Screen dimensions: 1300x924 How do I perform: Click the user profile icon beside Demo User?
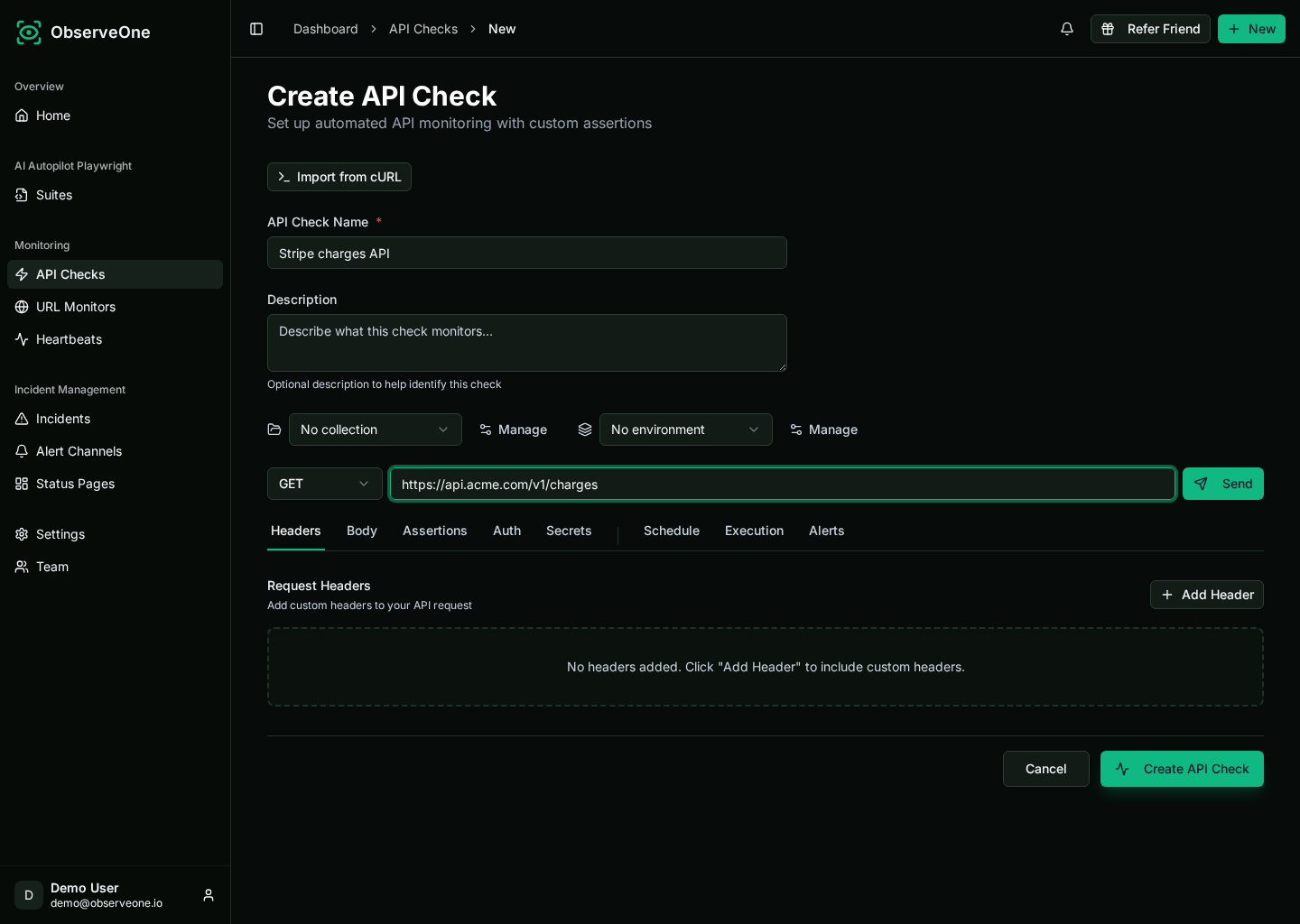point(209,895)
